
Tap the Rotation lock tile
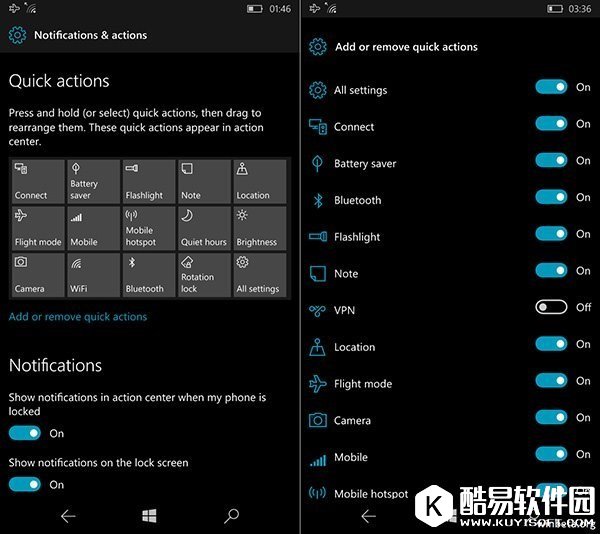[204, 274]
